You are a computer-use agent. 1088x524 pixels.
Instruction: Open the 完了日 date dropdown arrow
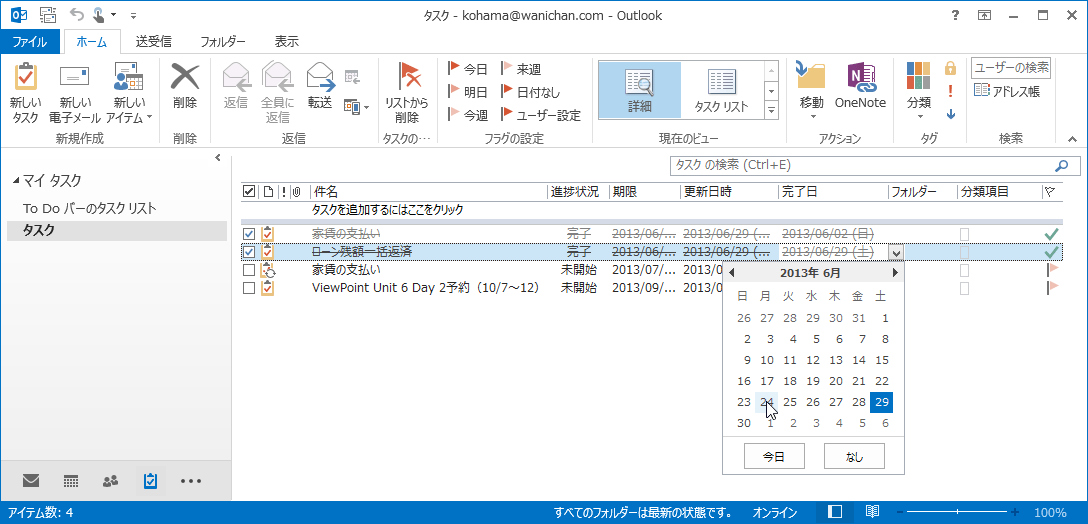896,253
